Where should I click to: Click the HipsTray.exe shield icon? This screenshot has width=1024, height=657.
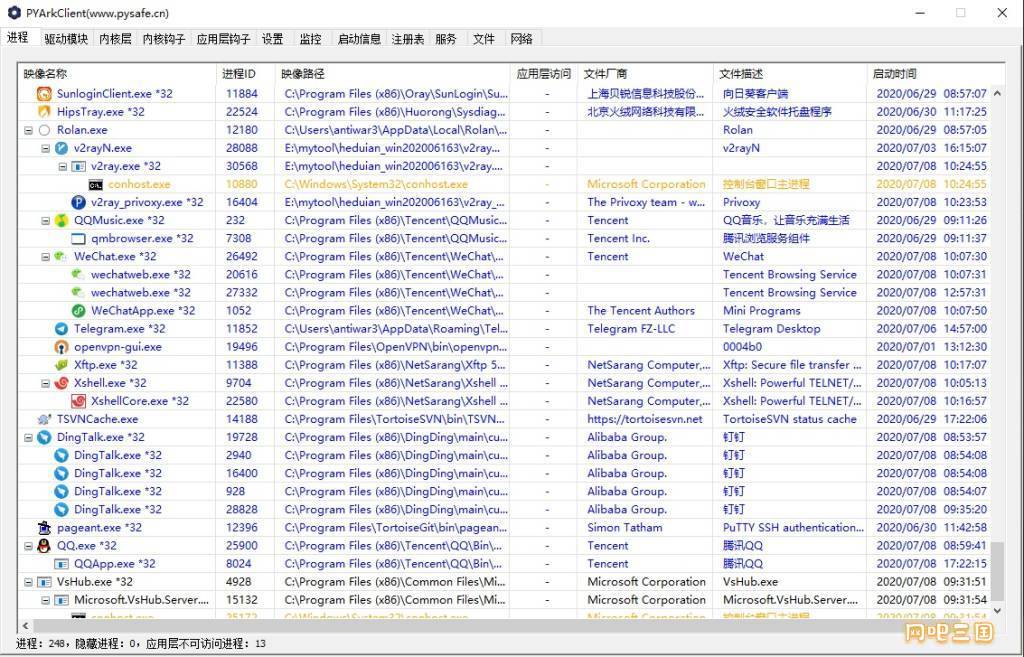coord(44,112)
